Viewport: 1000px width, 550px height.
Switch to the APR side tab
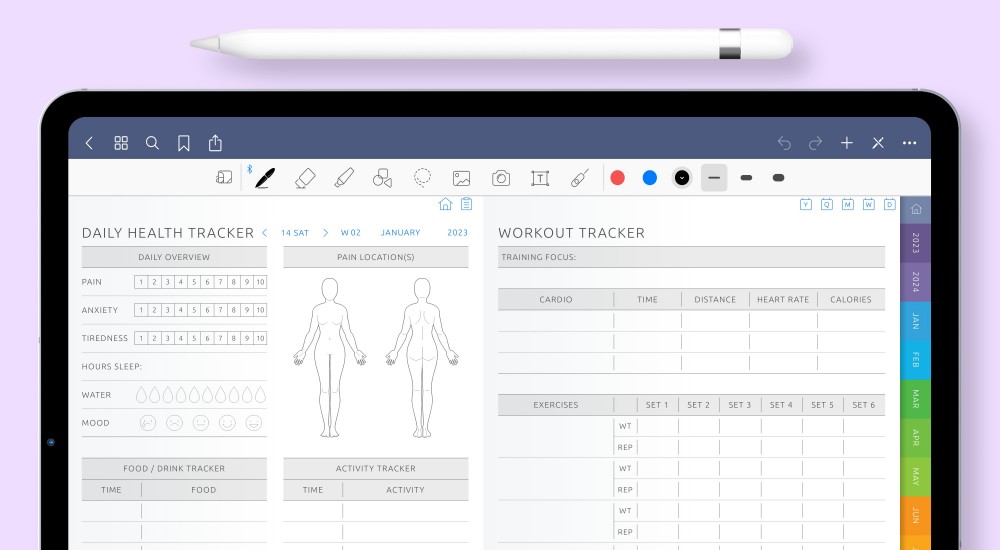916,438
